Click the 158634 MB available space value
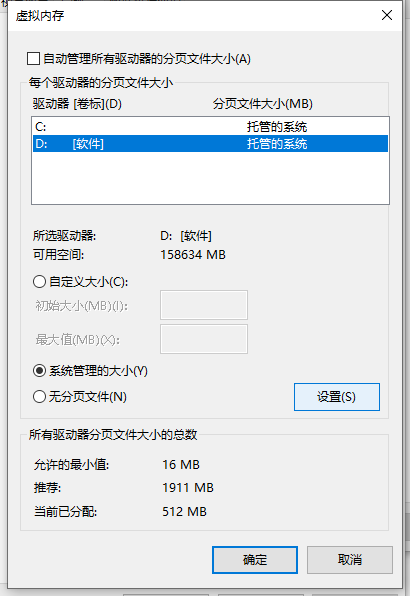Image resolution: width=410 pixels, height=596 pixels. click(x=193, y=255)
